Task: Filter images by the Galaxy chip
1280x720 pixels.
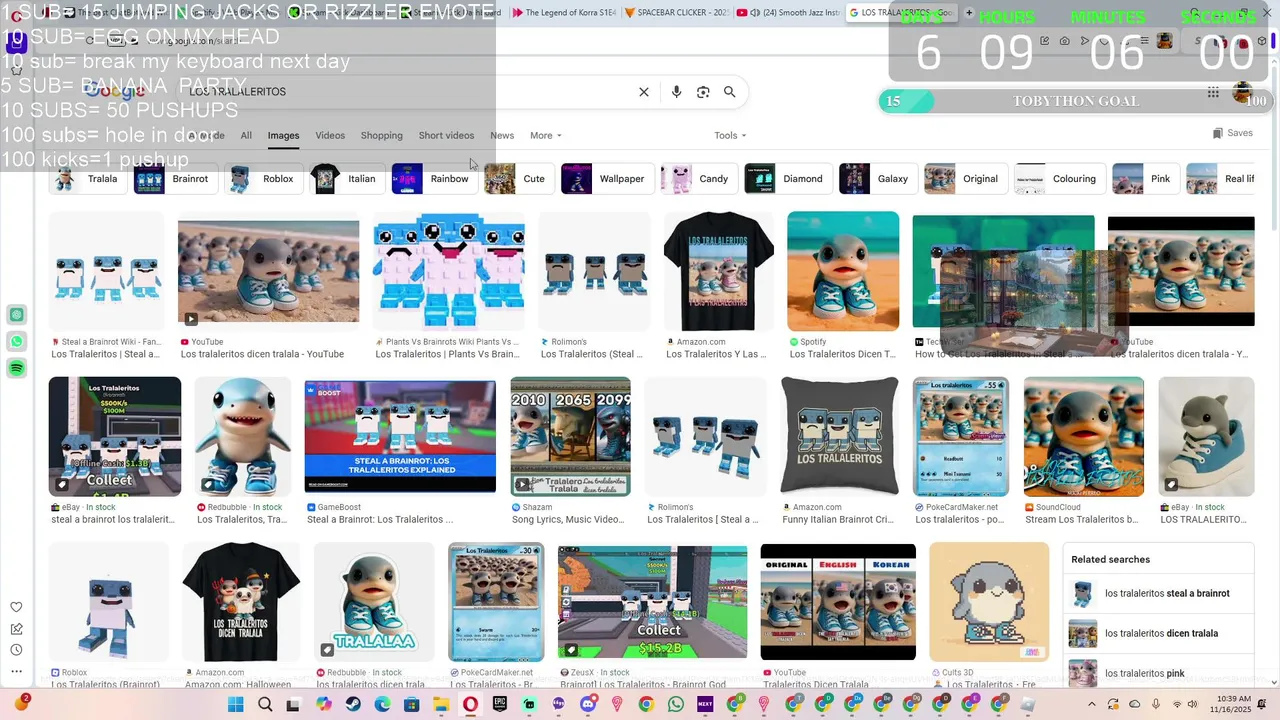Action: coord(877,179)
